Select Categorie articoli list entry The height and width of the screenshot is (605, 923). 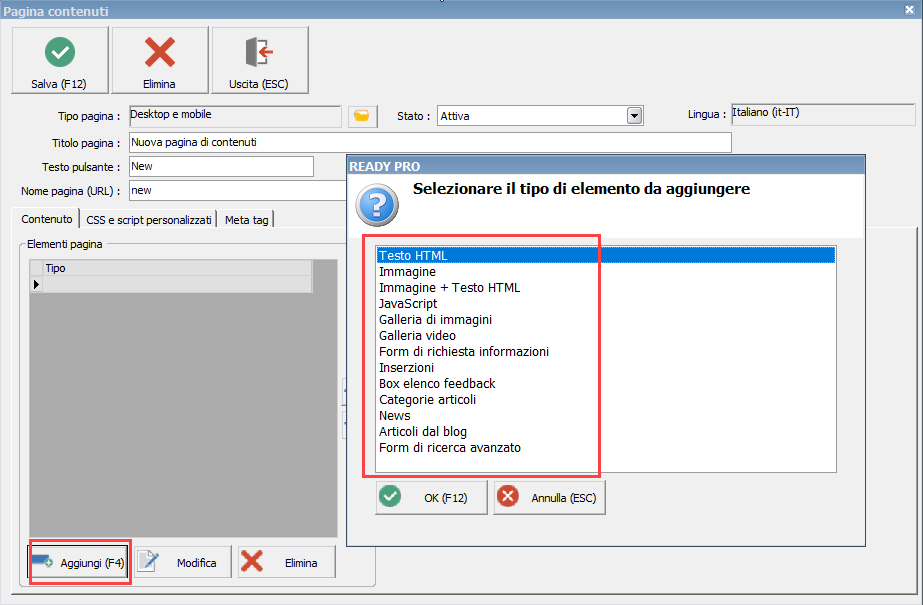coord(606,400)
